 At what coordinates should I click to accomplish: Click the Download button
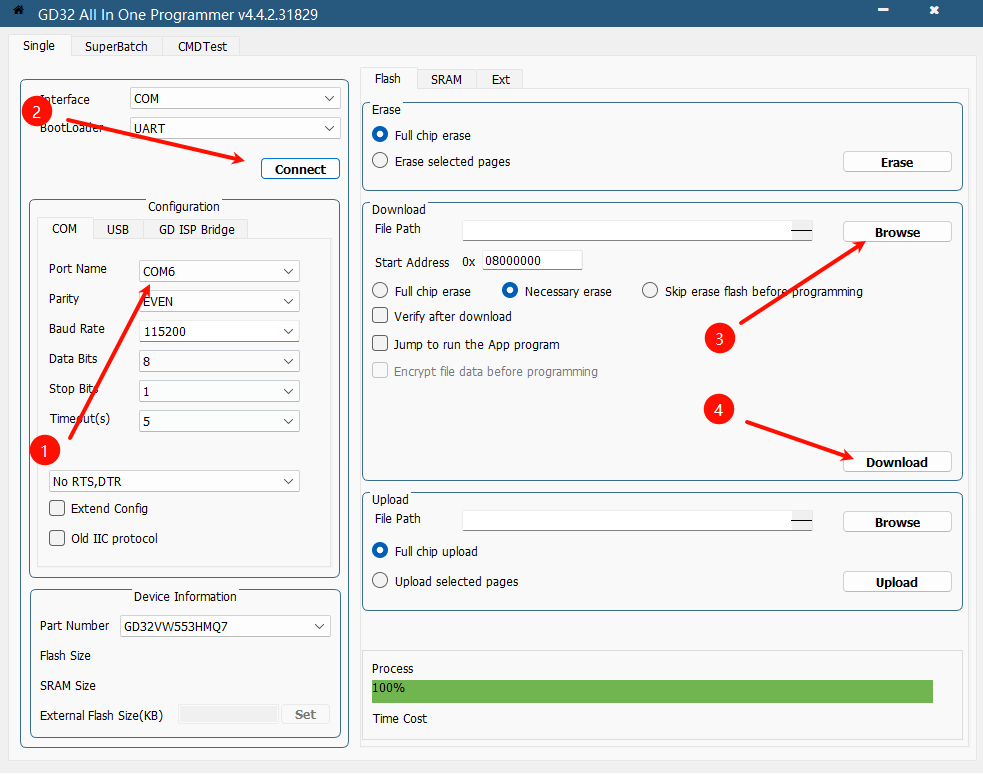[x=896, y=462]
